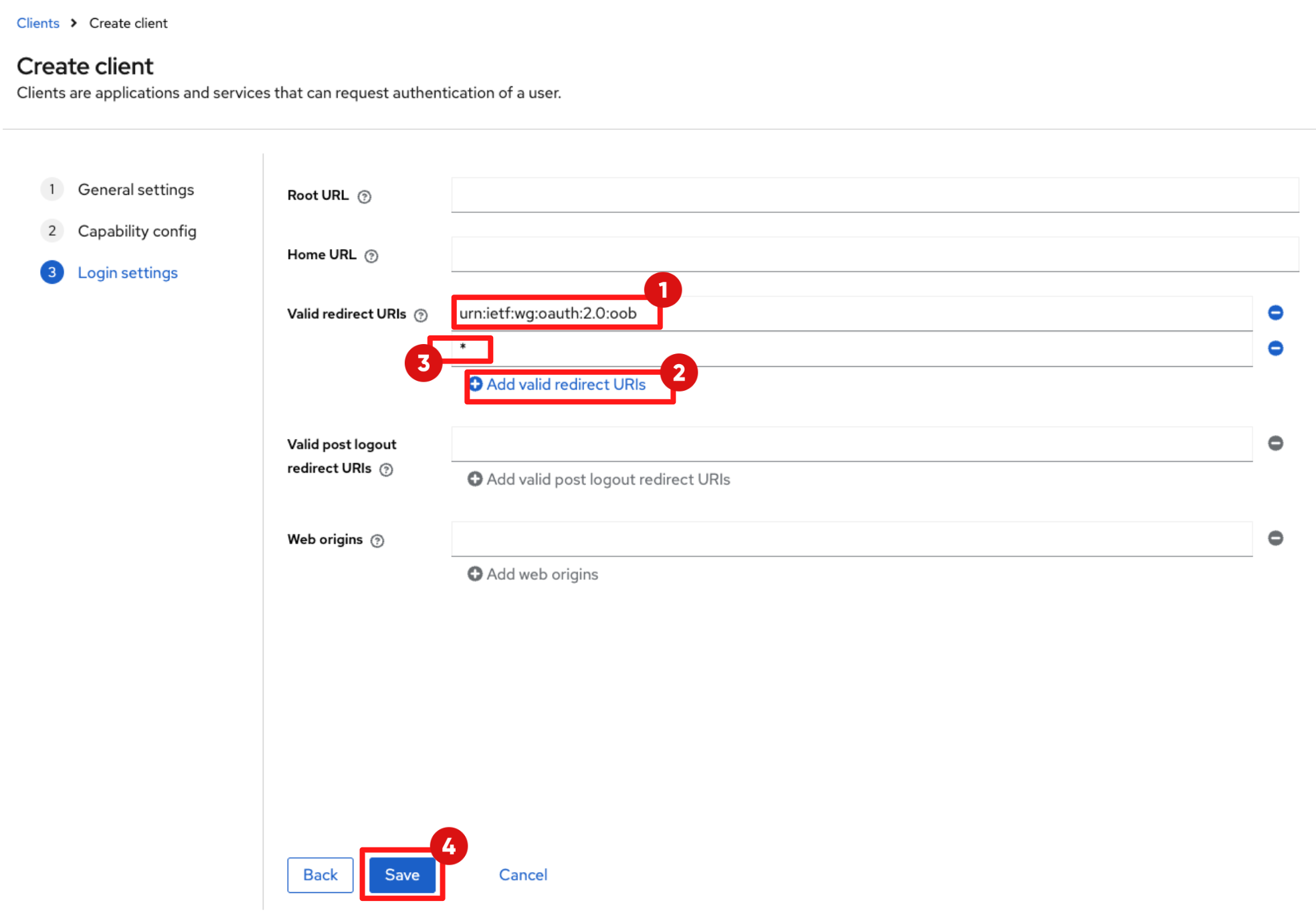Go to General settings step
Image resolution: width=1316 pixels, height=915 pixels.
(x=135, y=189)
